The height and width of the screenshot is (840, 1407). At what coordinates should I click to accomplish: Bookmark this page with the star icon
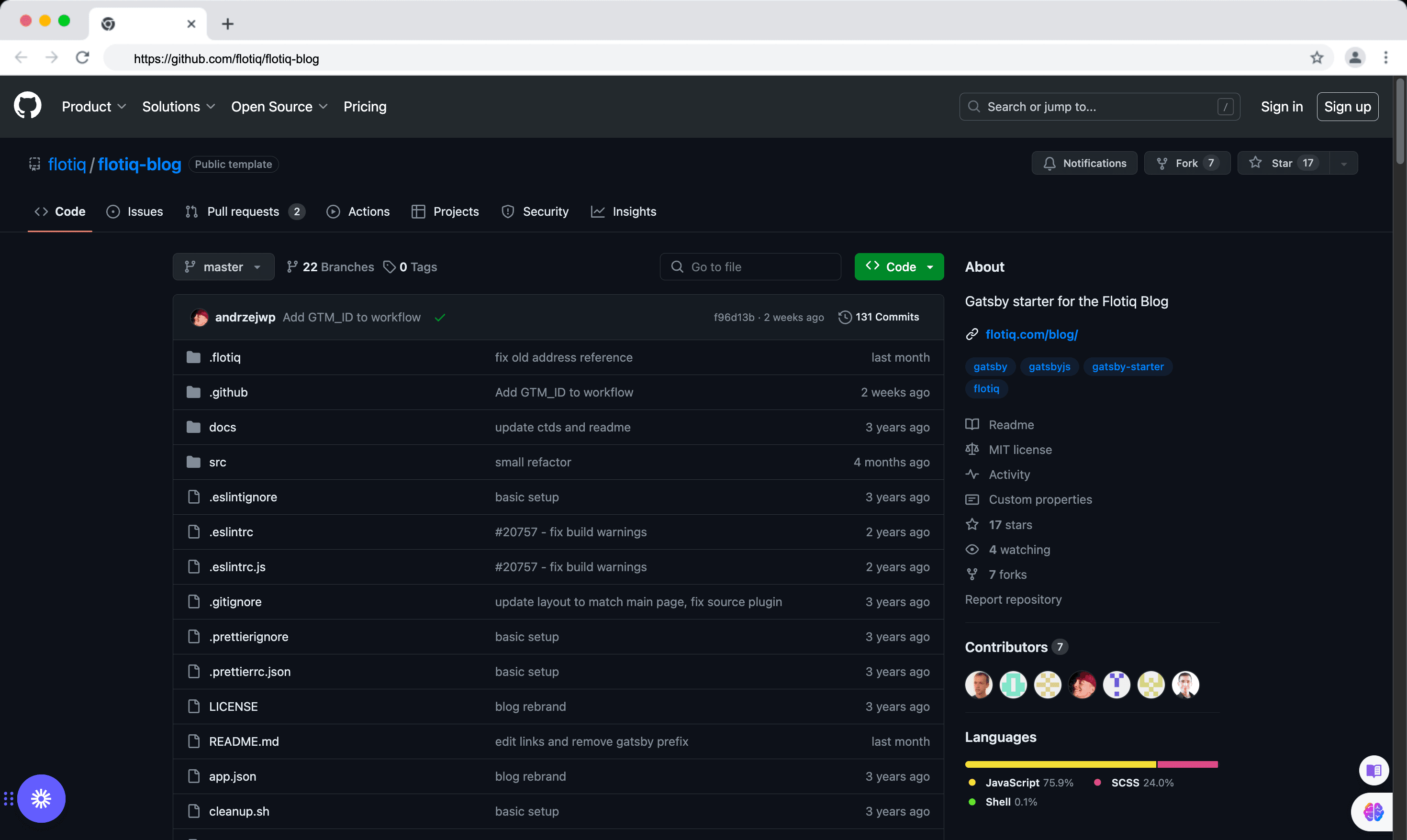pyautogui.click(x=1317, y=58)
